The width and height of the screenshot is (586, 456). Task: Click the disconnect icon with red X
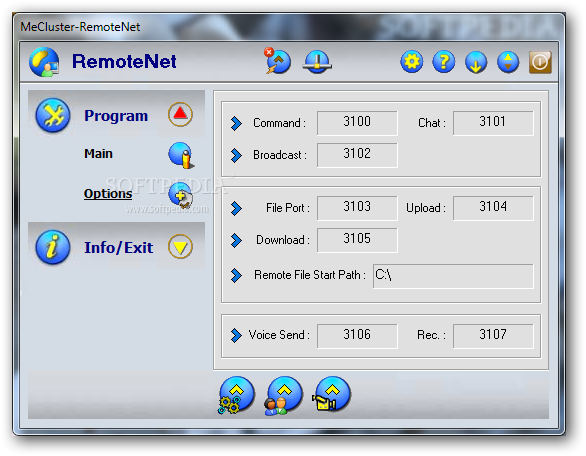(278, 61)
